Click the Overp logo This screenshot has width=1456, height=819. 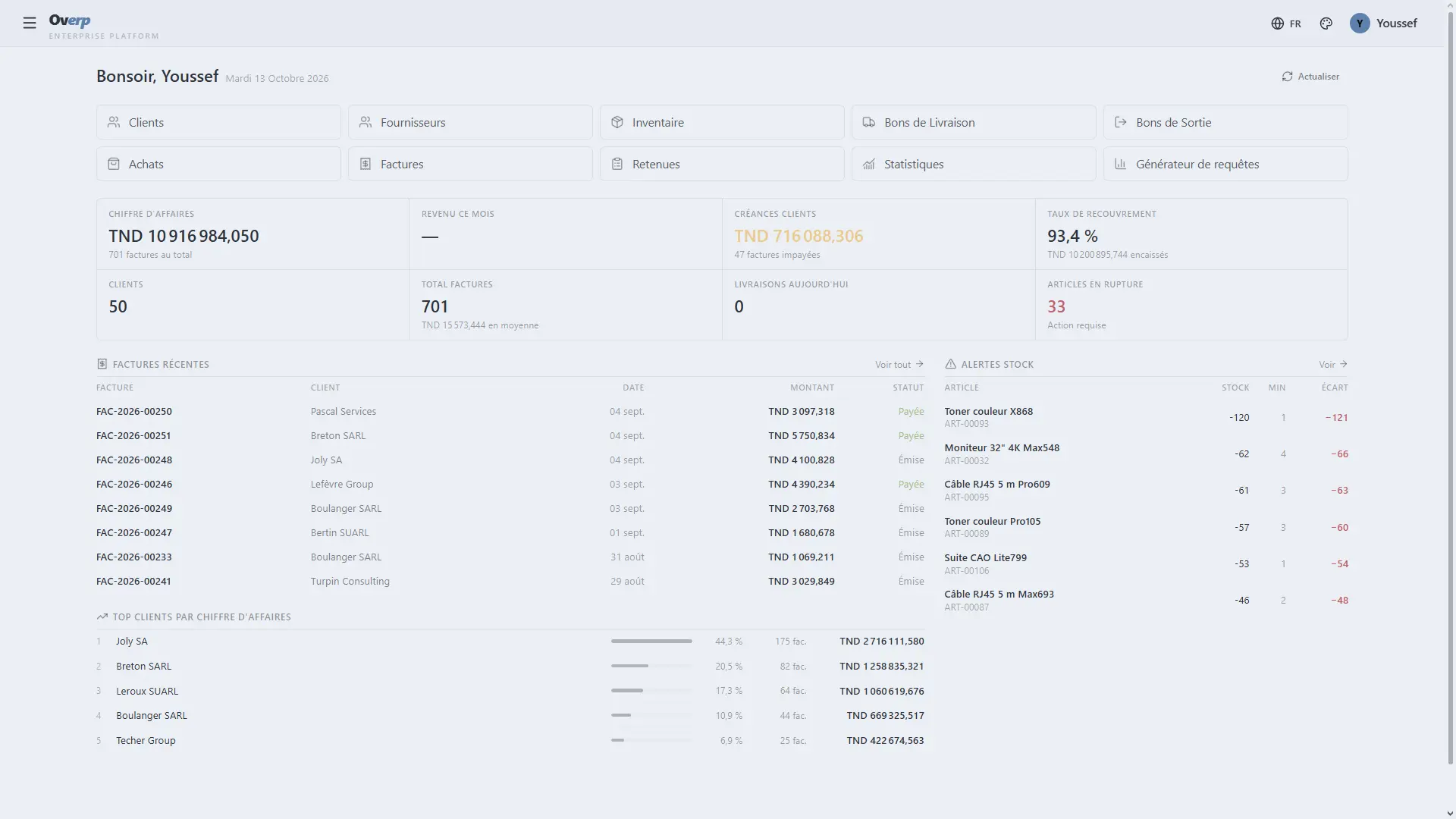coord(70,20)
